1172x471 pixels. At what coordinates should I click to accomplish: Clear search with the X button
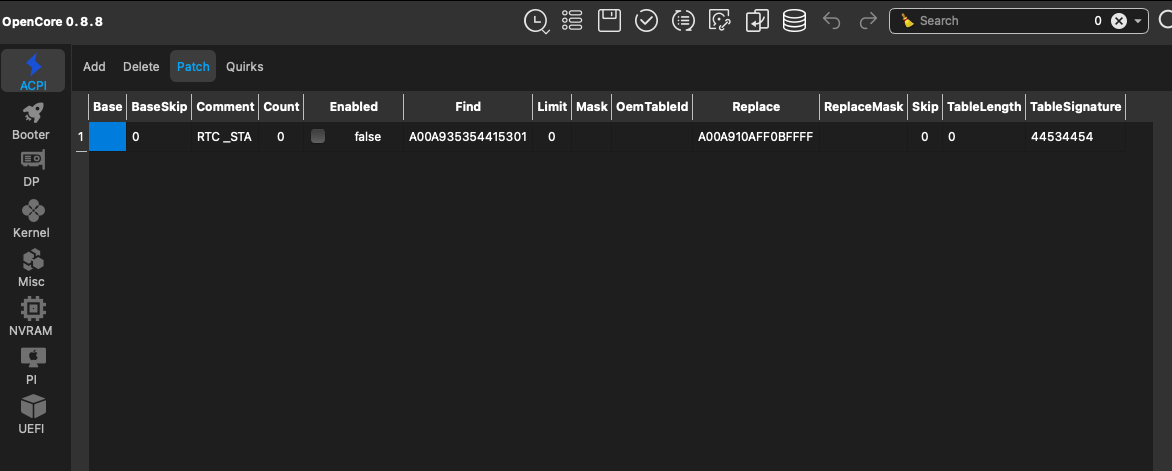[x=1118, y=21]
